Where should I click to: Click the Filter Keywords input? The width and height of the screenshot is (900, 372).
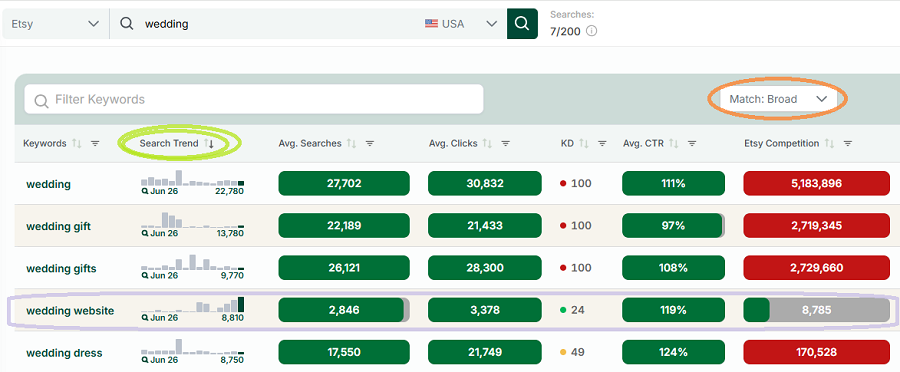tap(254, 99)
